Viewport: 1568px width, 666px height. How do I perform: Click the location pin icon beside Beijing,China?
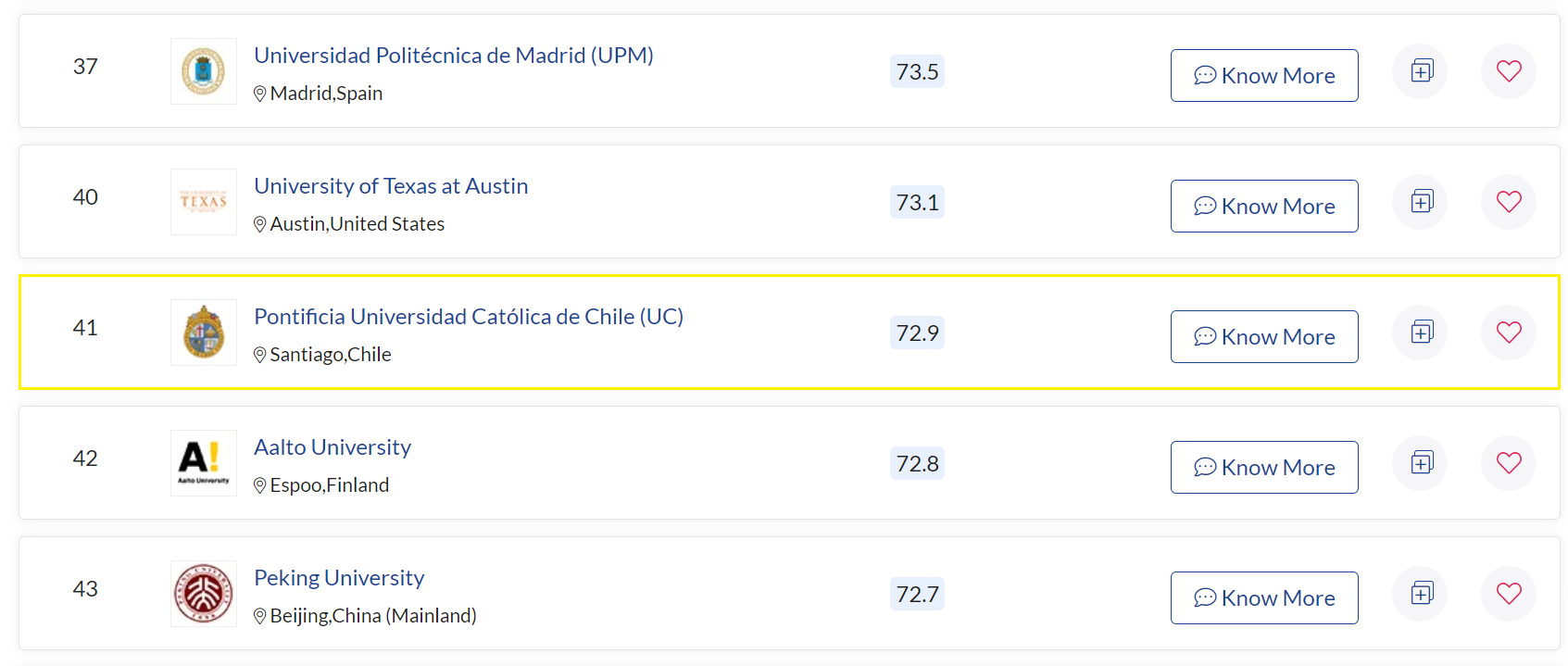[x=260, y=615]
